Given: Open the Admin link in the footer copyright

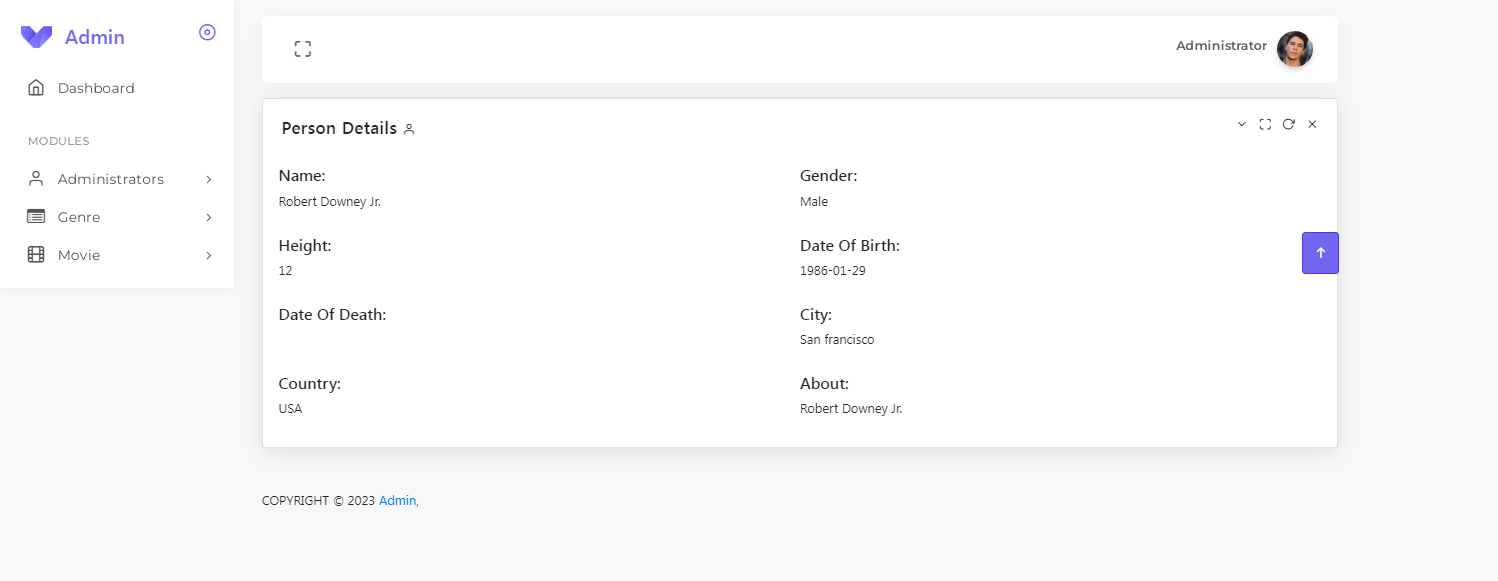Looking at the screenshot, I should [397, 500].
